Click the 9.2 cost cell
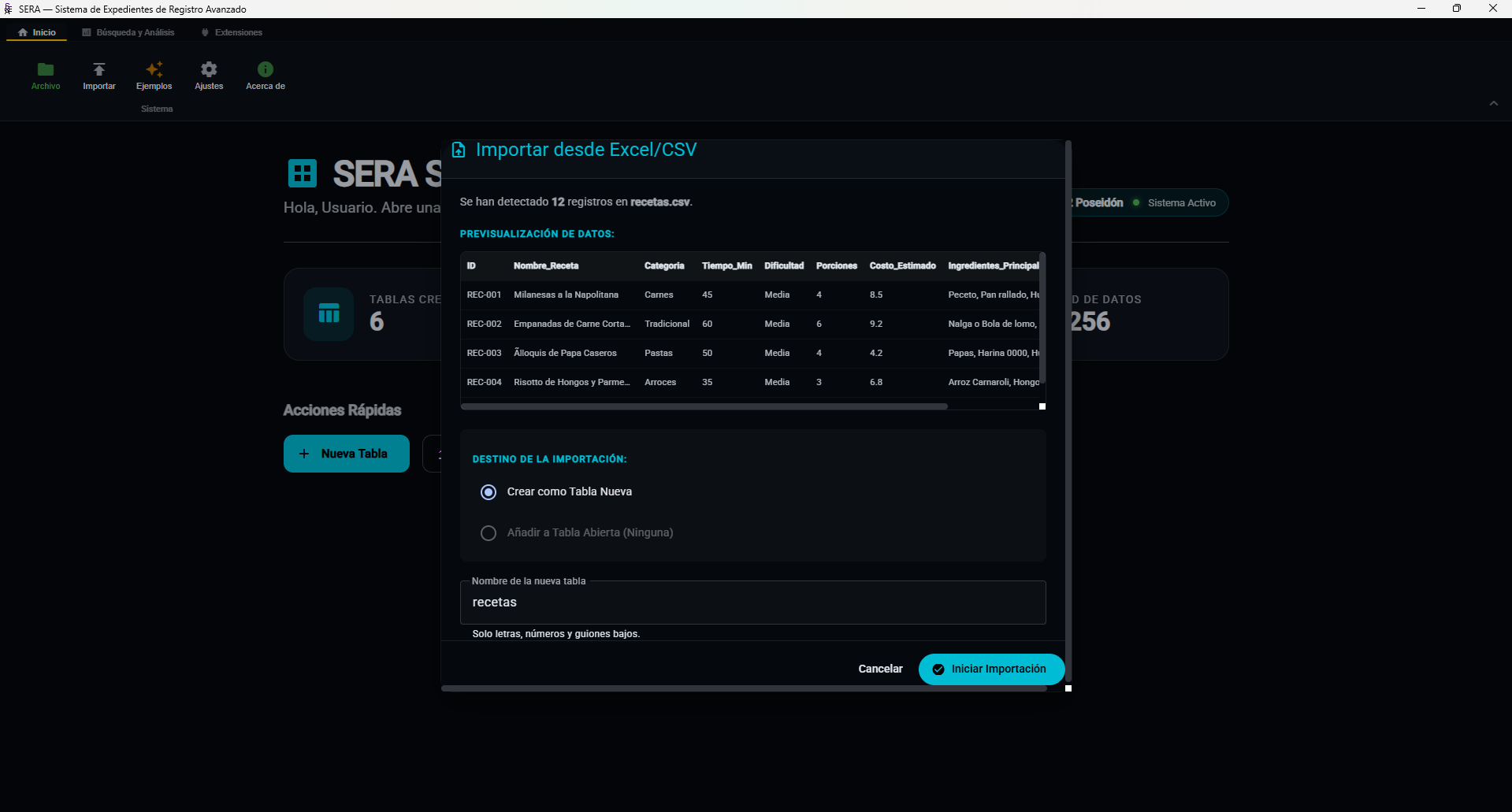The width and height of the screenshot is (1512, 812). pos(876,324)
